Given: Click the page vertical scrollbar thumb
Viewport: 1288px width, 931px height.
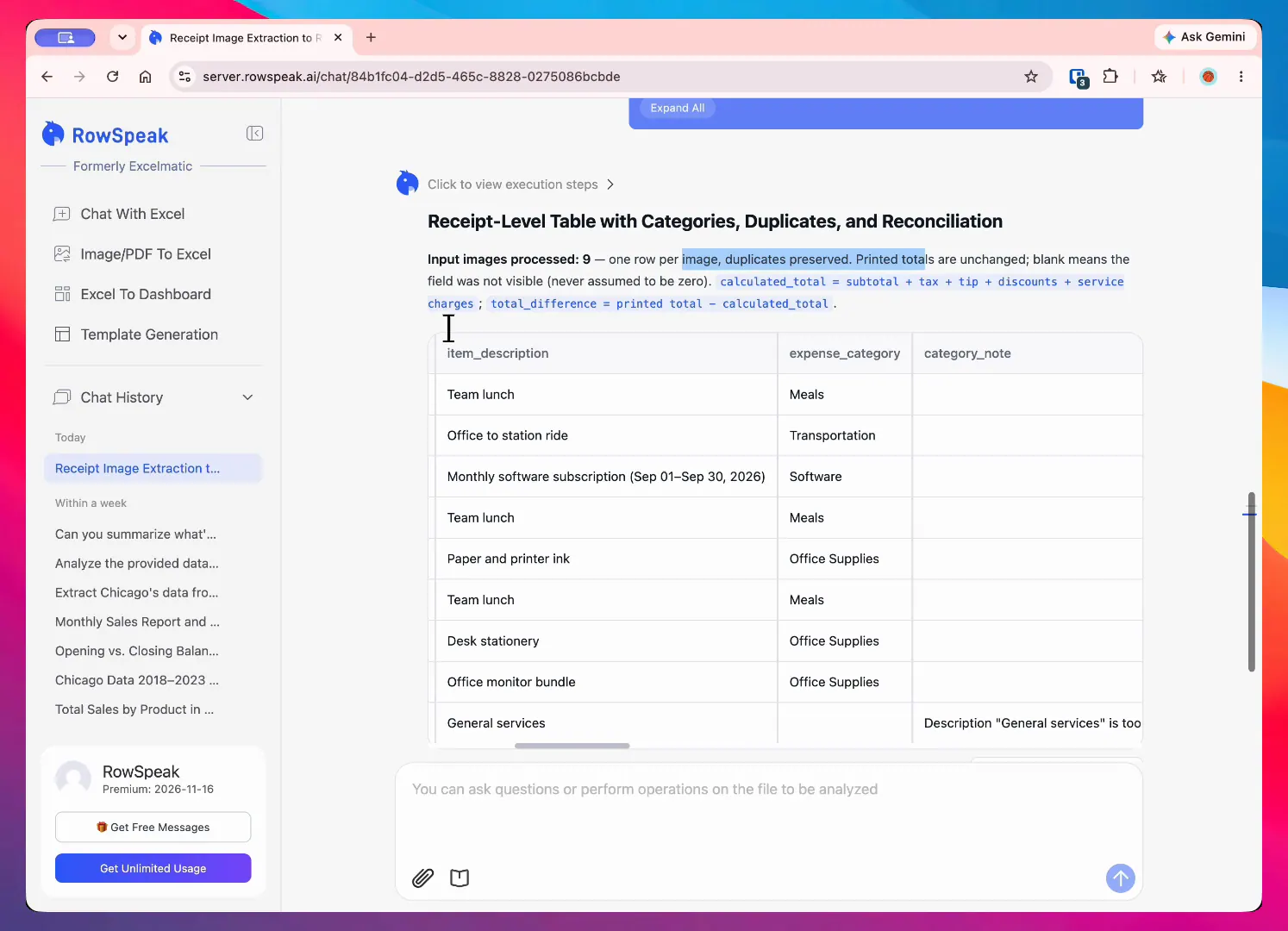Looking at the screenshot, I should [1251, 582].
